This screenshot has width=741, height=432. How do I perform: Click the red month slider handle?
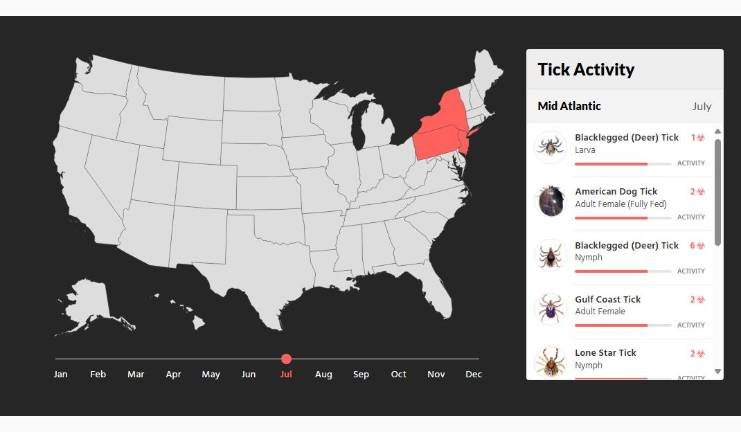[x=286, y=358]
